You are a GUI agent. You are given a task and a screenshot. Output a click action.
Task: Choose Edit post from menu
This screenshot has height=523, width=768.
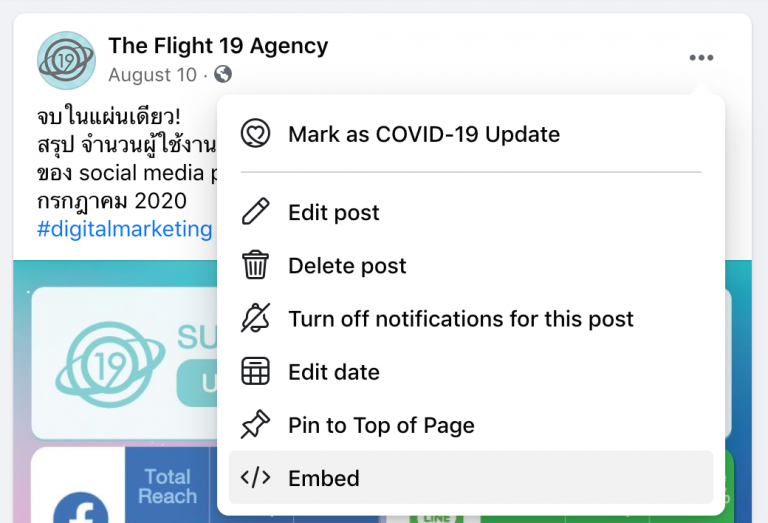pyautogui.click(x=471, y=212)
